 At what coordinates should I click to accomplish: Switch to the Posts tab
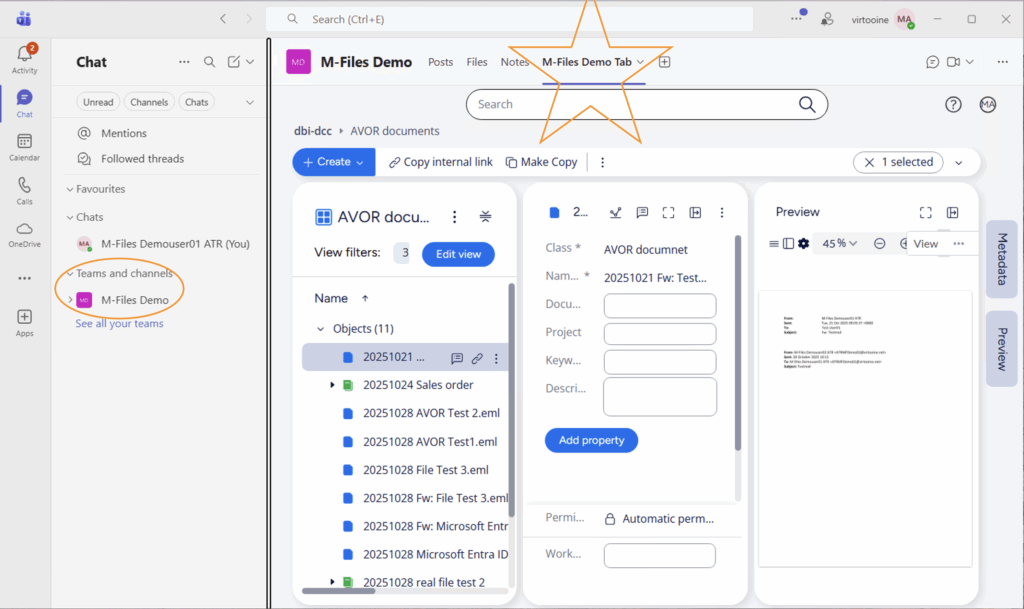pos(440,62)
